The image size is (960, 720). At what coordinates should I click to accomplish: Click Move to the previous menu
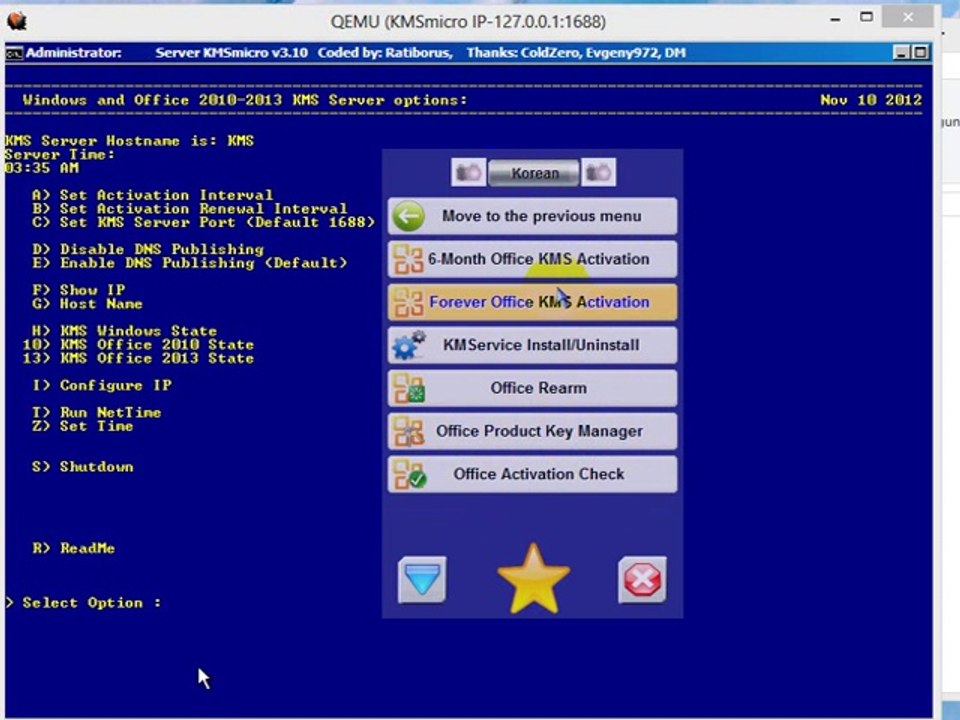(x=533, y=216)
